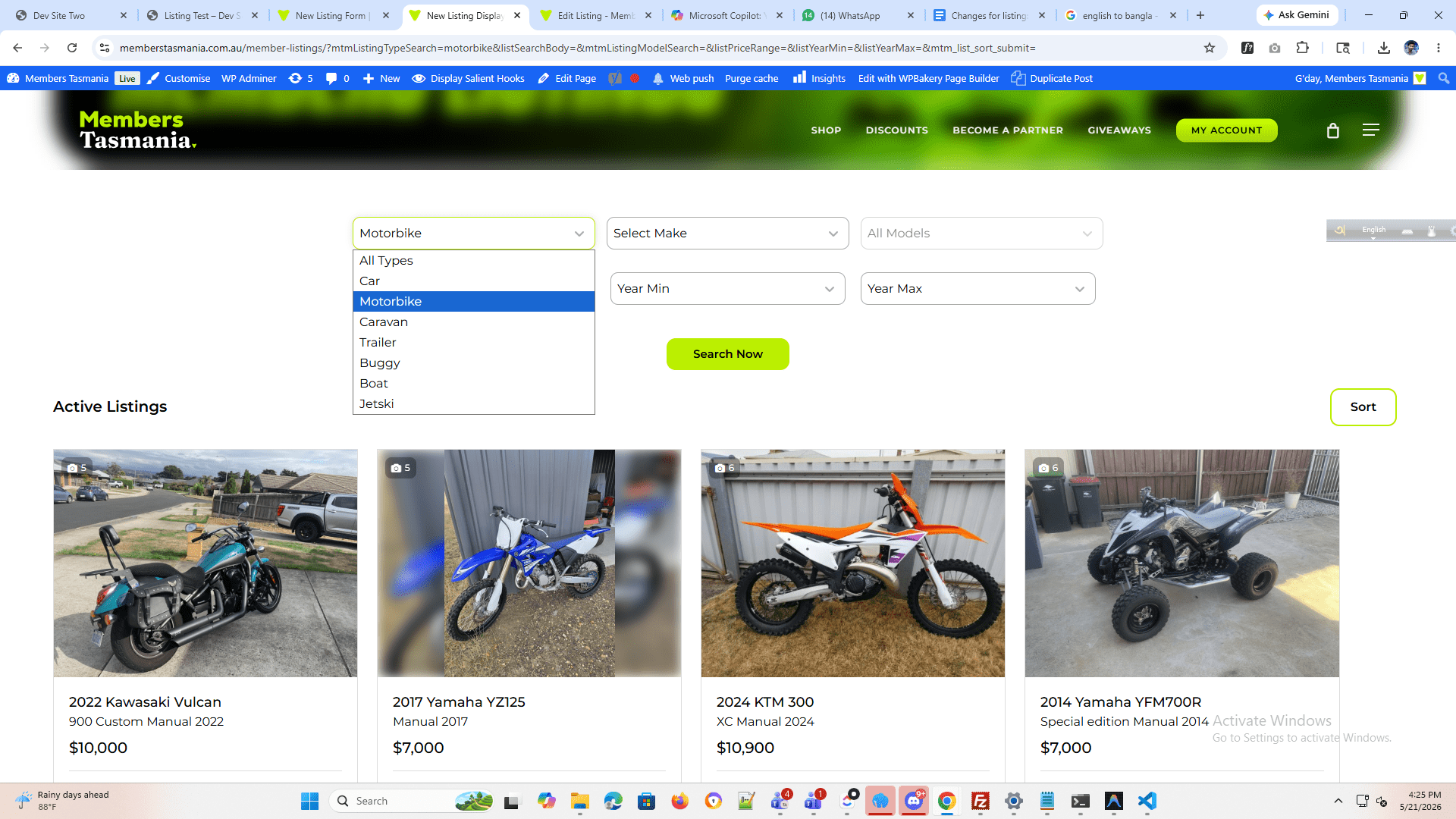Viewport: 1456px width, 819px height.
Task: Open the shopping bag cart icon
Action: tap(1333, 130)
